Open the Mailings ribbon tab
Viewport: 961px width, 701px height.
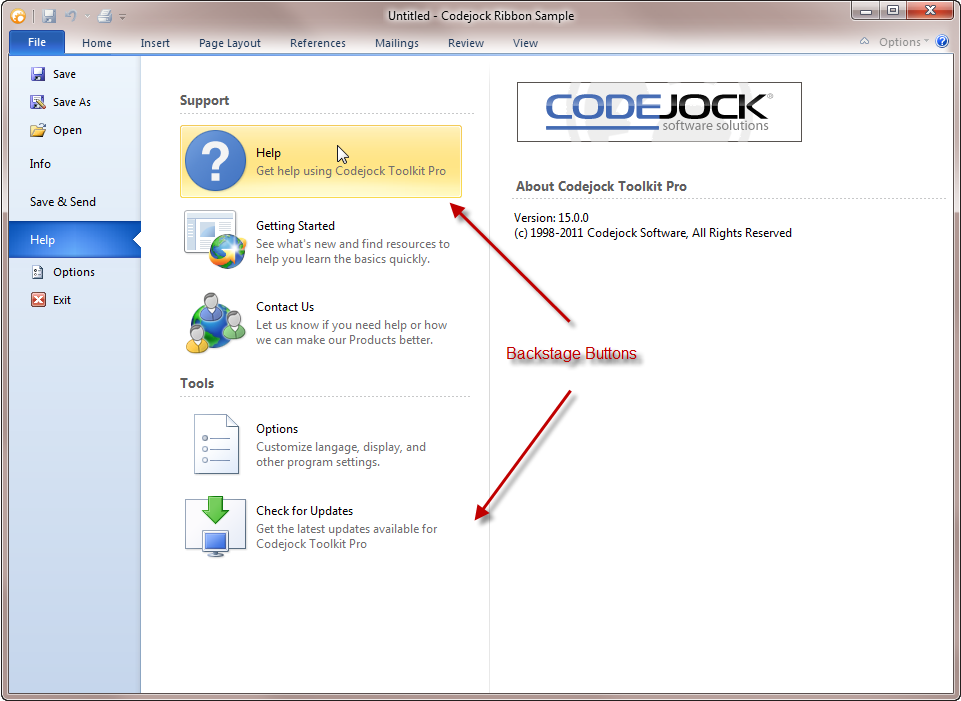point(397,43)
